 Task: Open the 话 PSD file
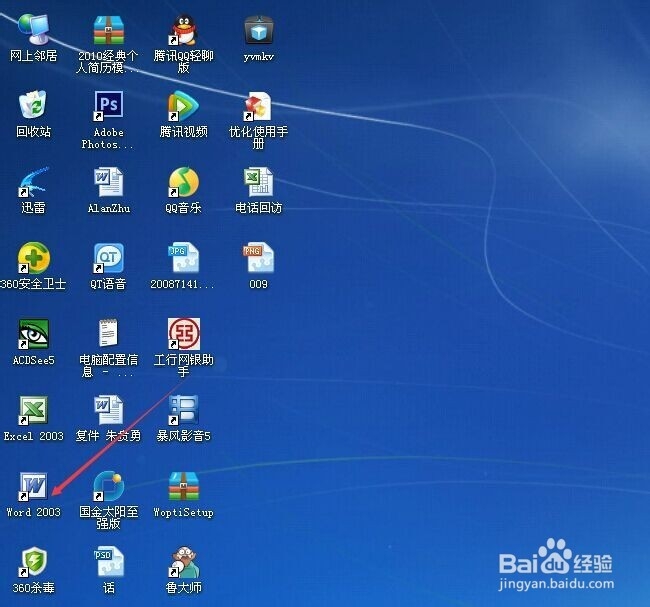pyautogui.click(x=109, y=562)
